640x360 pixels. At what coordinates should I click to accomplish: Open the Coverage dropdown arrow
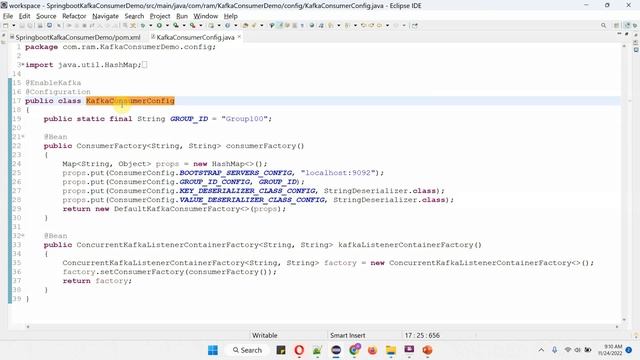click(x=184, y=25)
